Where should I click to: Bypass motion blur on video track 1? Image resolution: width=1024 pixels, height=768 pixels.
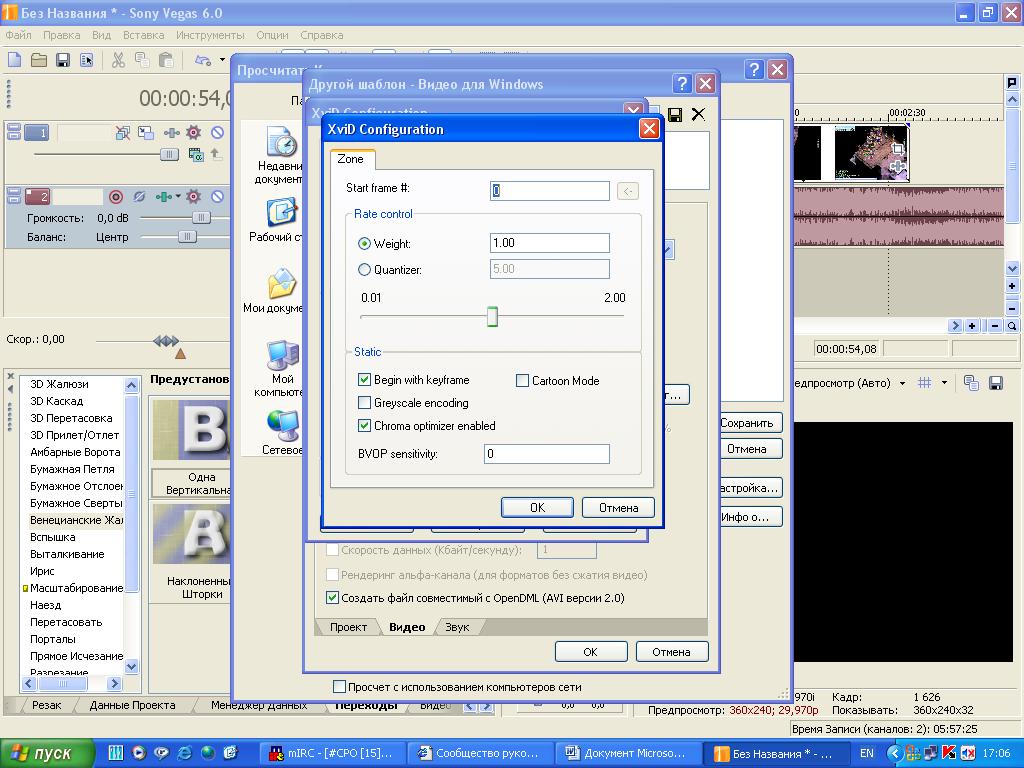(123, 133)
